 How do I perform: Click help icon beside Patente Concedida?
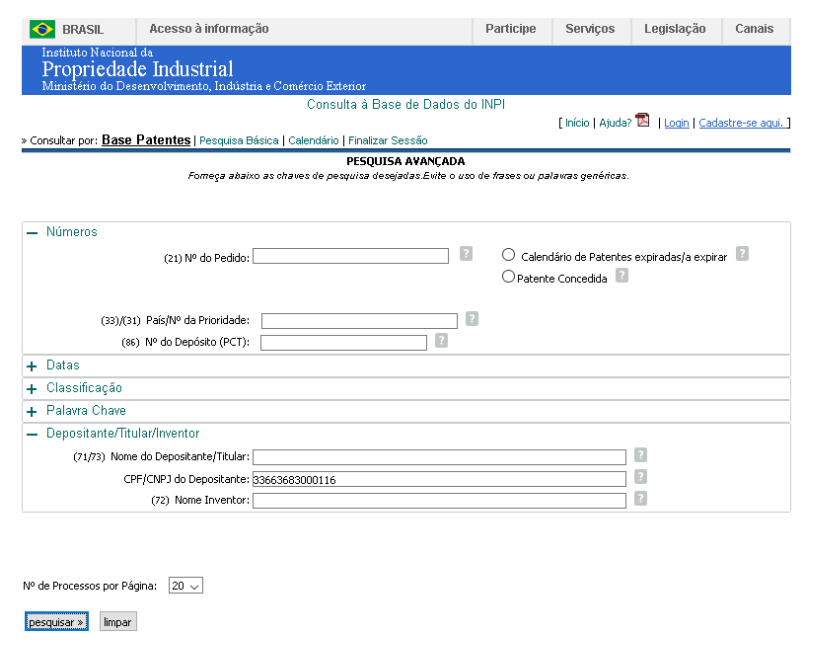coord(622,275)
